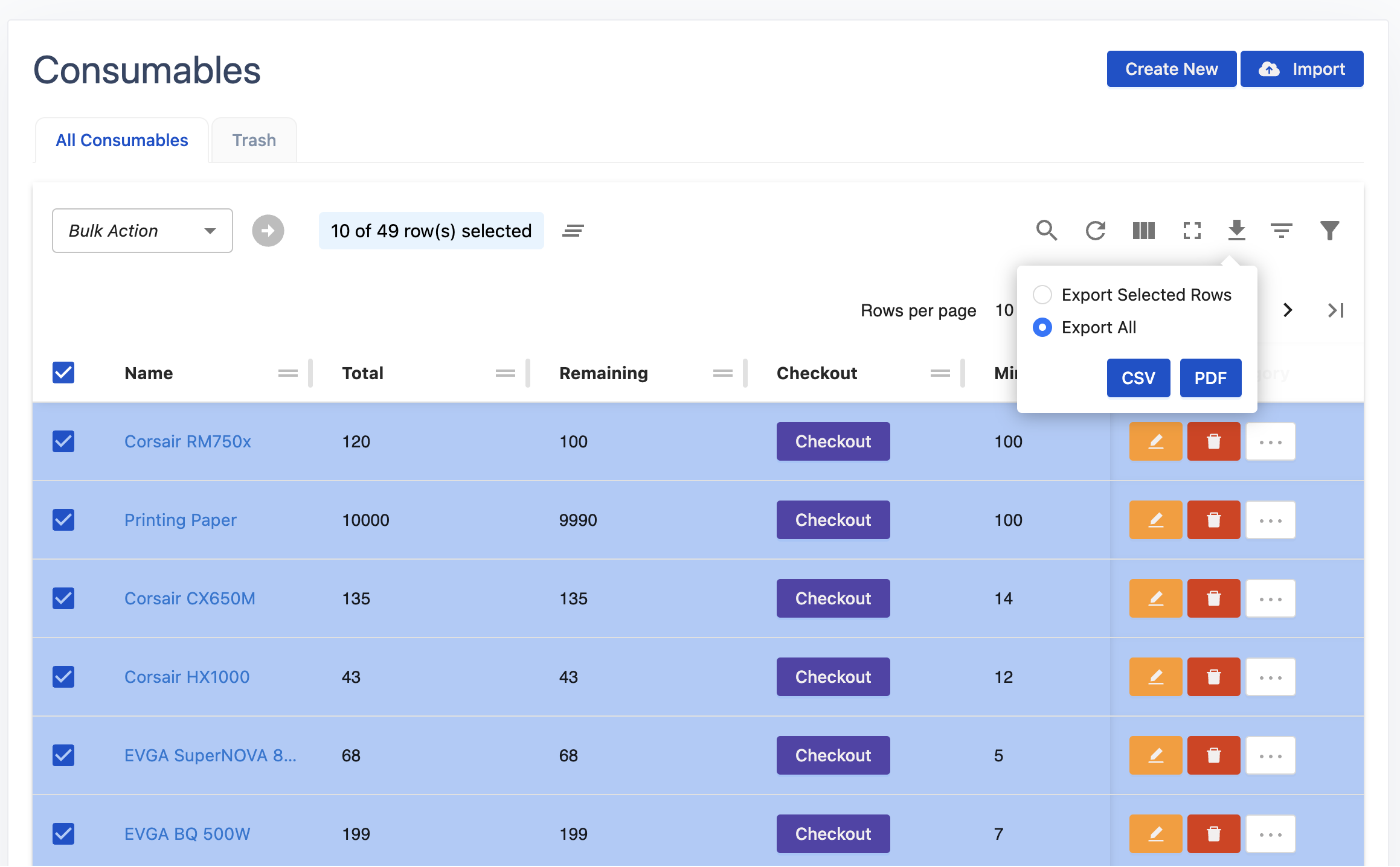Edit the Corsair RM750x row
This screenshot has height=867, width=1400.
(x=1155, y=441)
